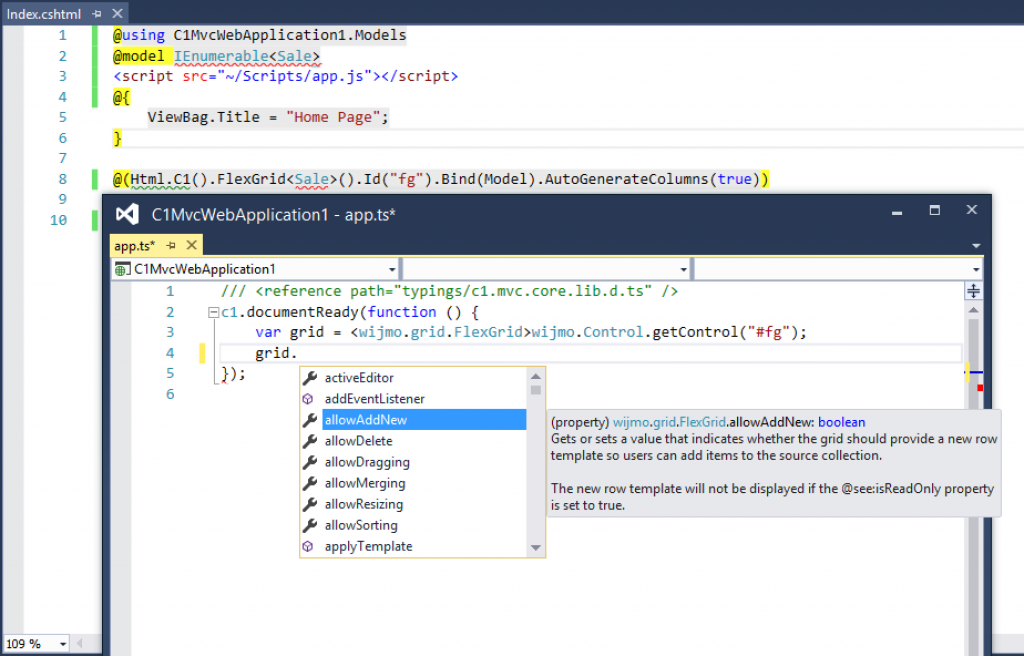Click reference path comment on app.ts line 1
The width and height of the screenshot is (1024, 656).
pos(449,291)
